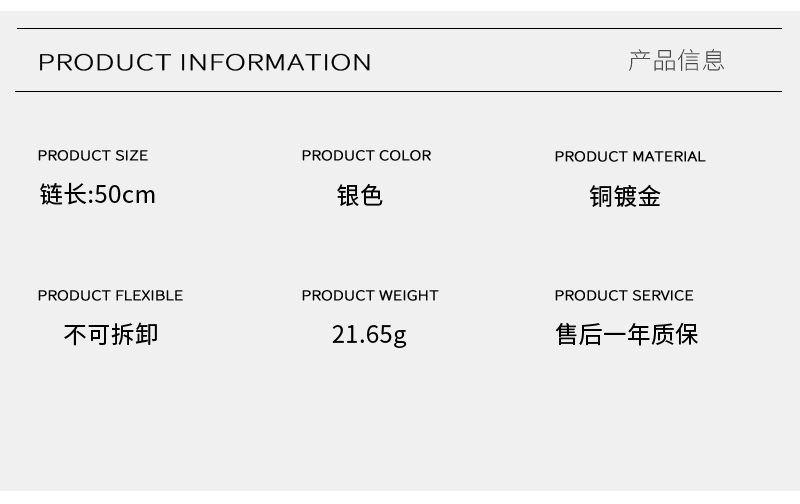Select the 售后一年质保 warranty text
Viewport: 800px width, 504px height.
[x=627, y=334]
